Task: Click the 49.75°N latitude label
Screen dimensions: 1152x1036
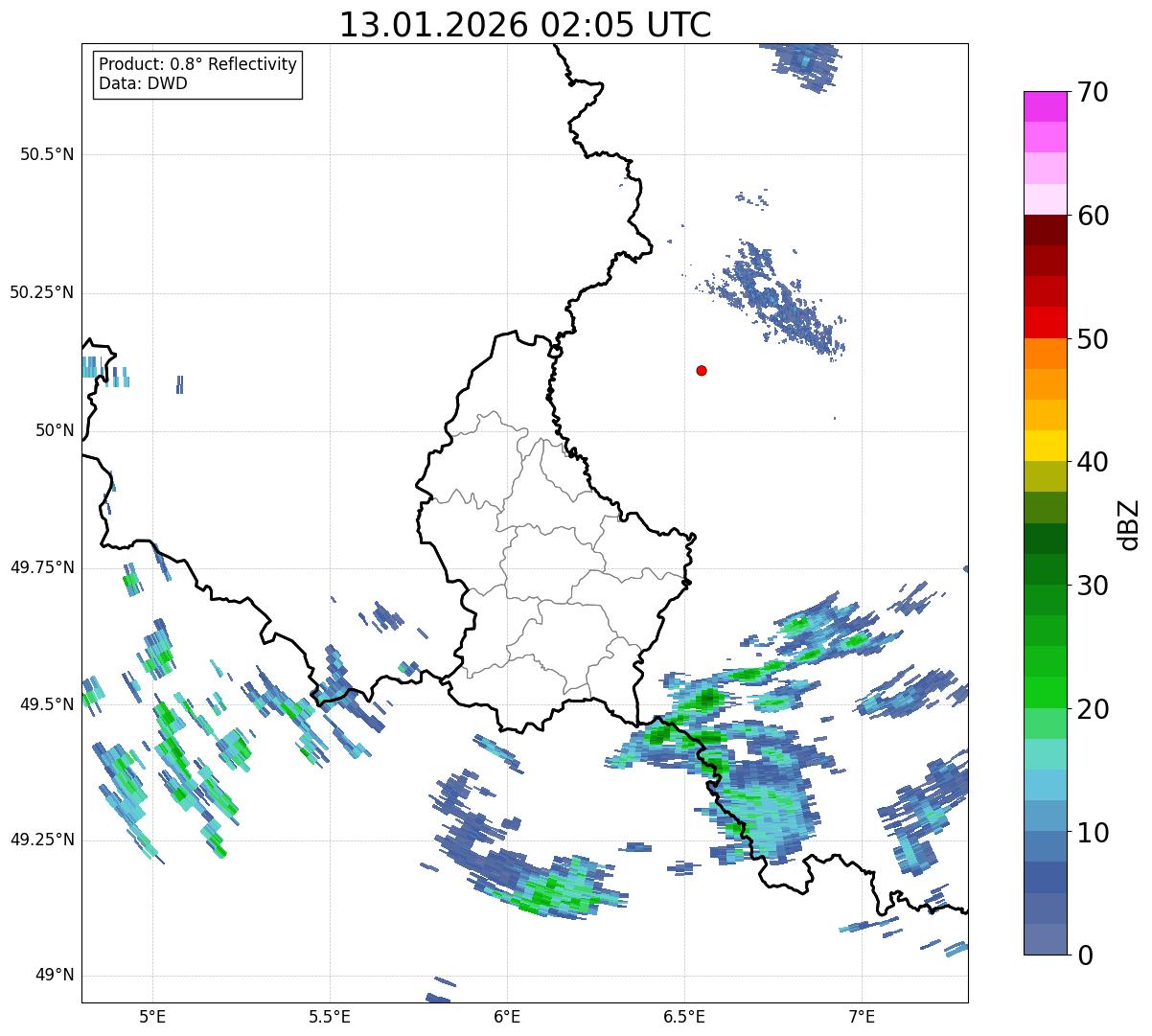Action: pos(41,567)
